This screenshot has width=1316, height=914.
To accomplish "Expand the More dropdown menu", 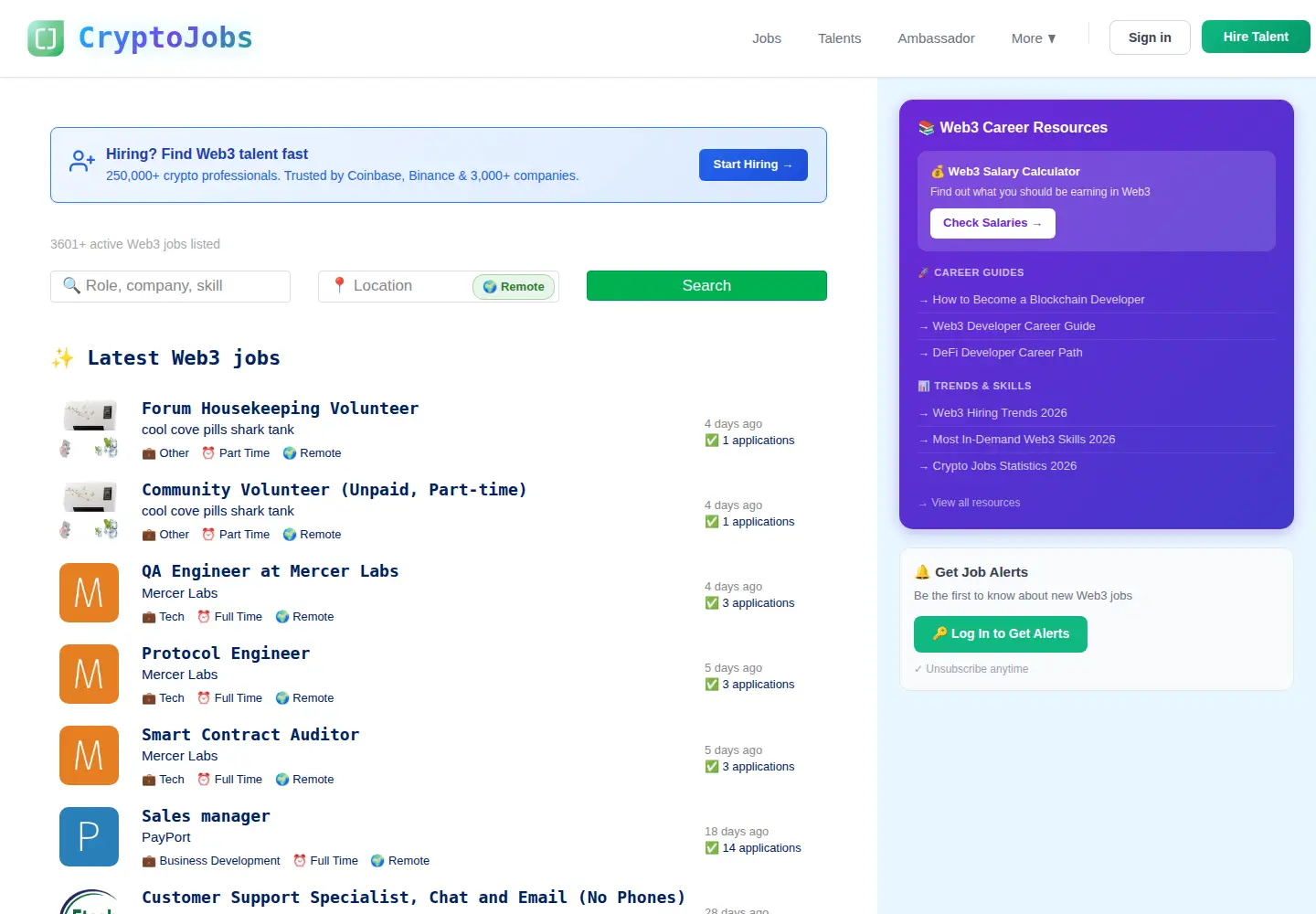I will tap(1034, 38).
